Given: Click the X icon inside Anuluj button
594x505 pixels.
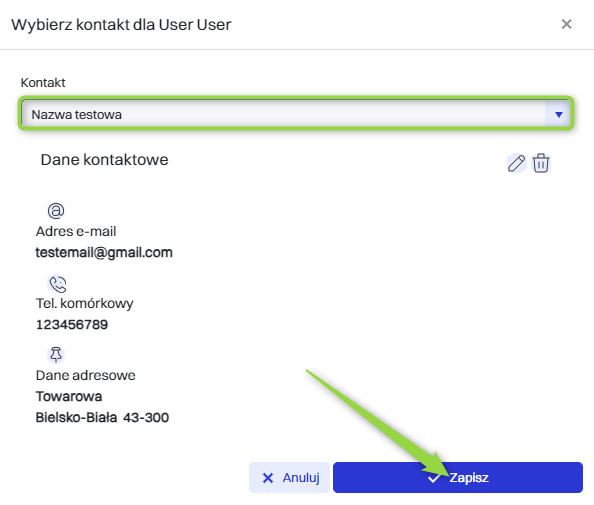Looking at the screenshot, I should pyautogui.click(x=268, y=478).
